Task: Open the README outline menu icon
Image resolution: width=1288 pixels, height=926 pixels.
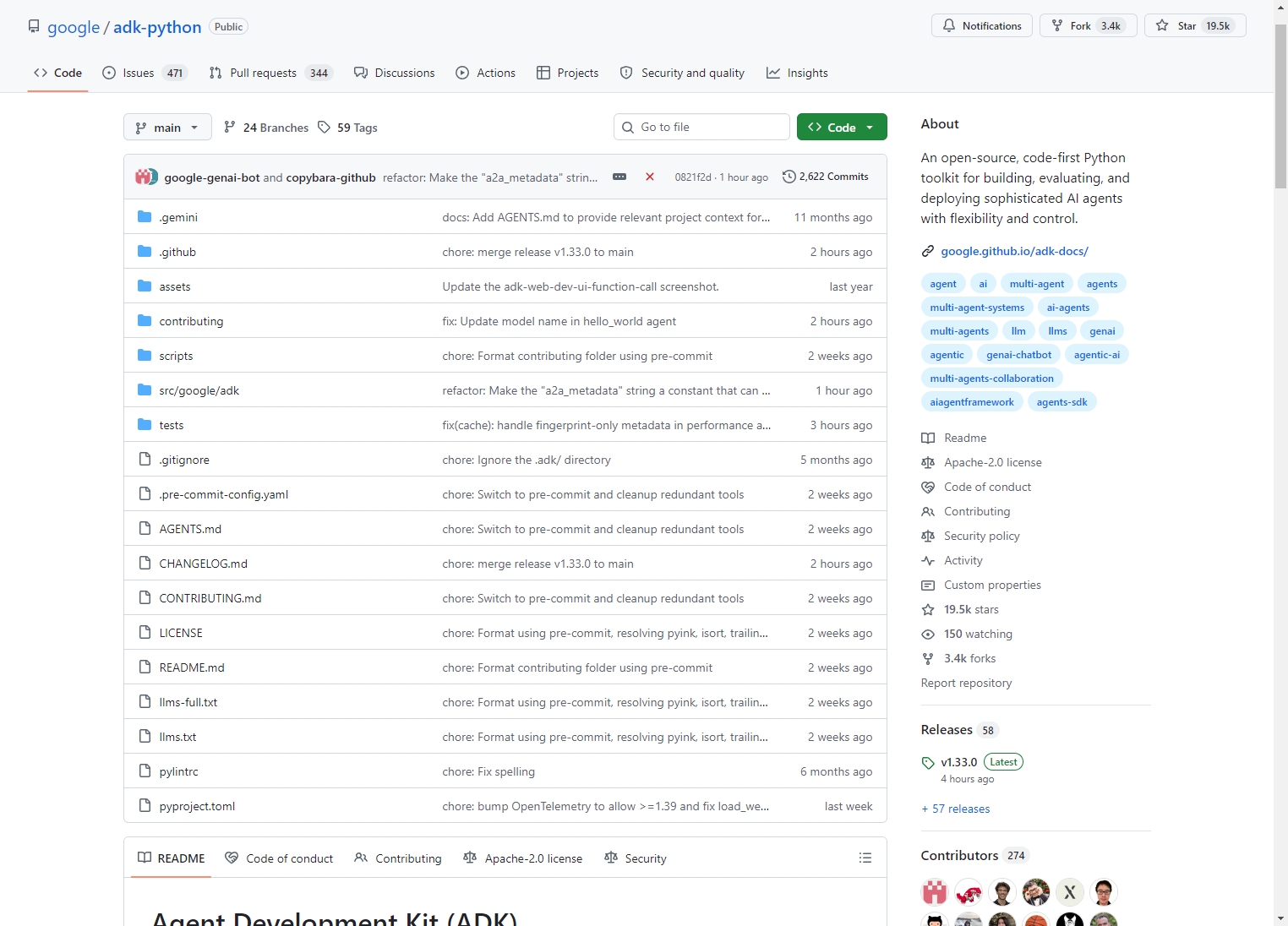Action: coord(865,858)
